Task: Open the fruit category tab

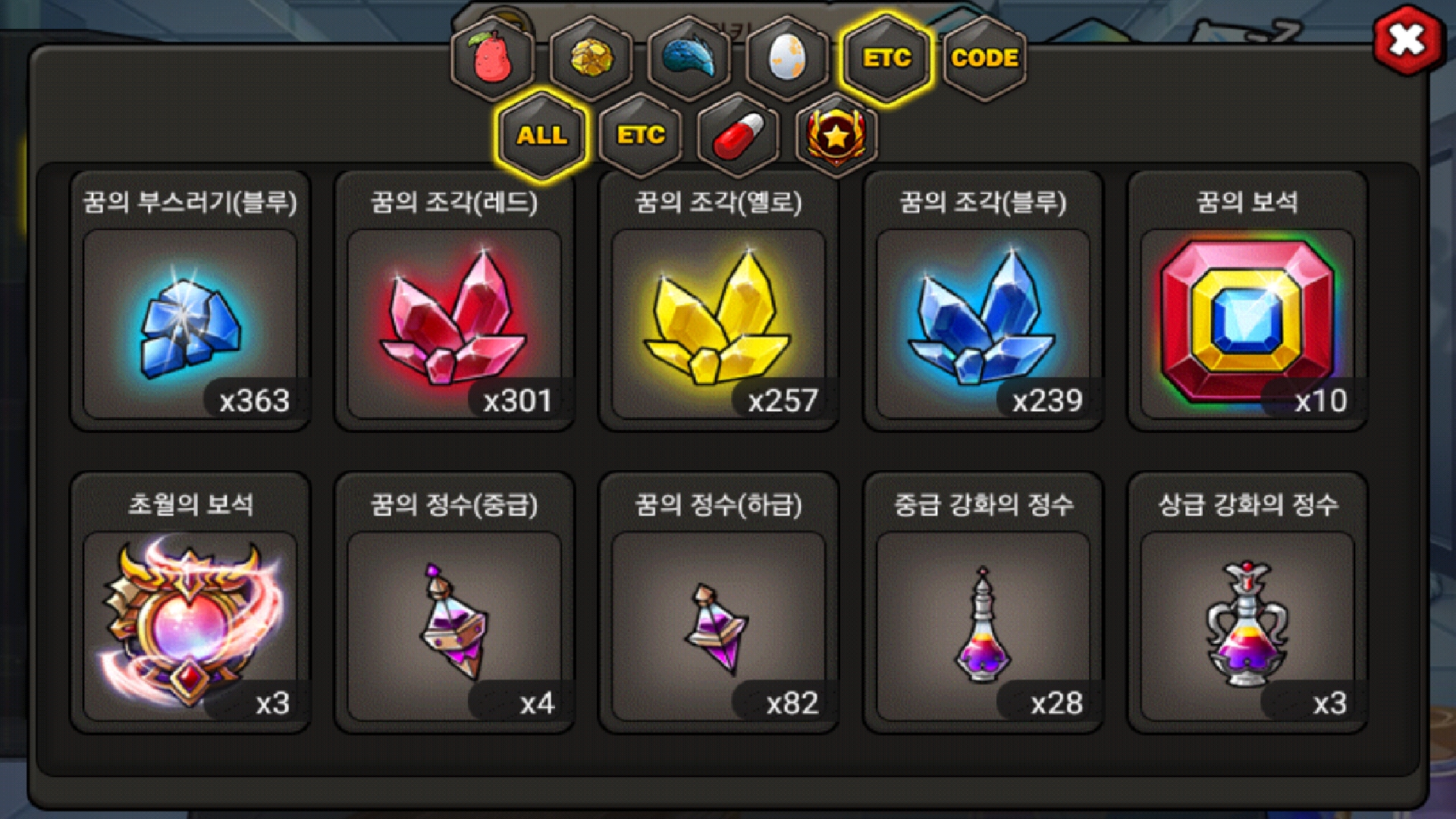Action: coord(493,58)
